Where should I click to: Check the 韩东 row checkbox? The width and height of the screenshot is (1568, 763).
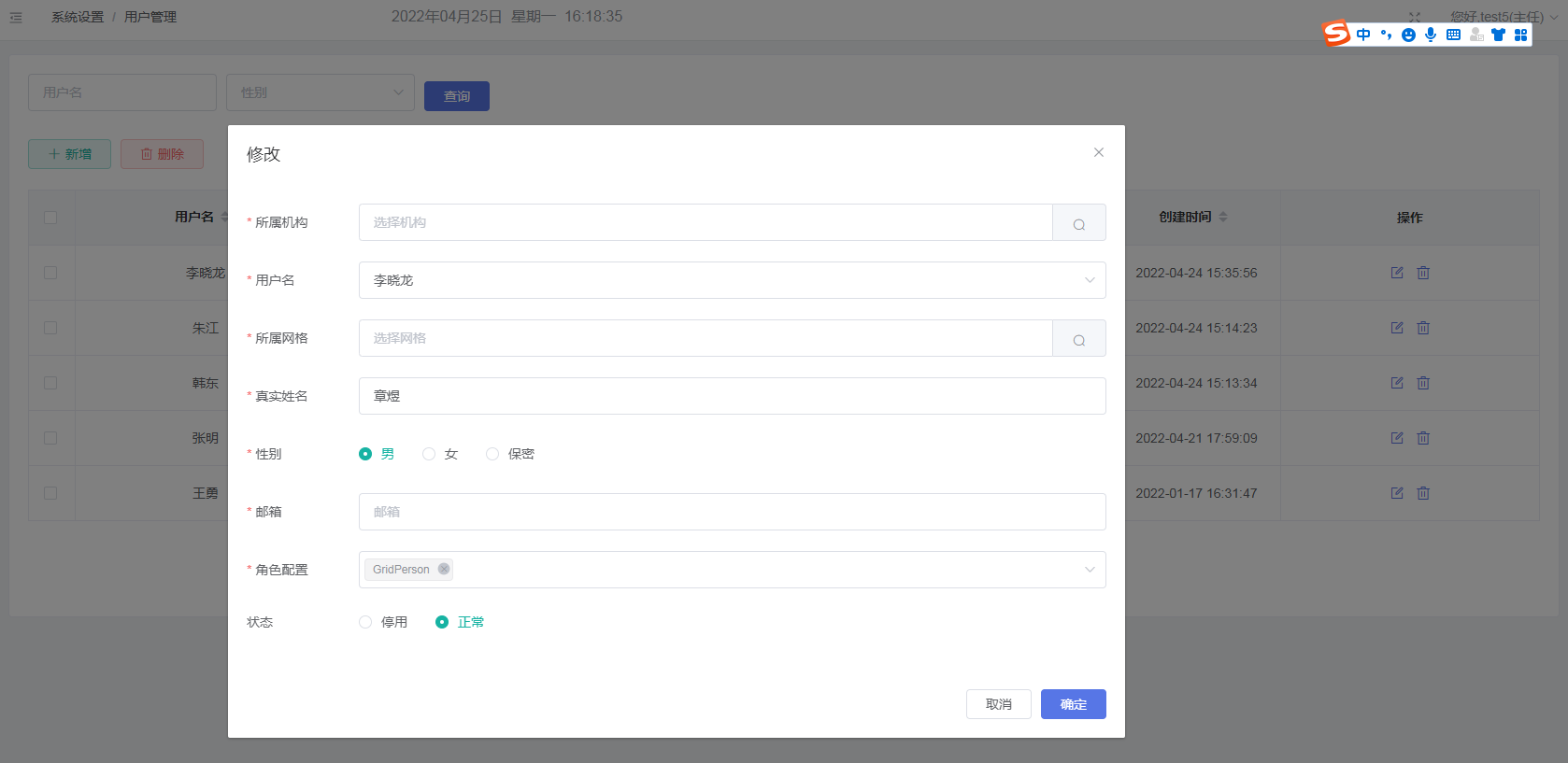tap(50, 383)
